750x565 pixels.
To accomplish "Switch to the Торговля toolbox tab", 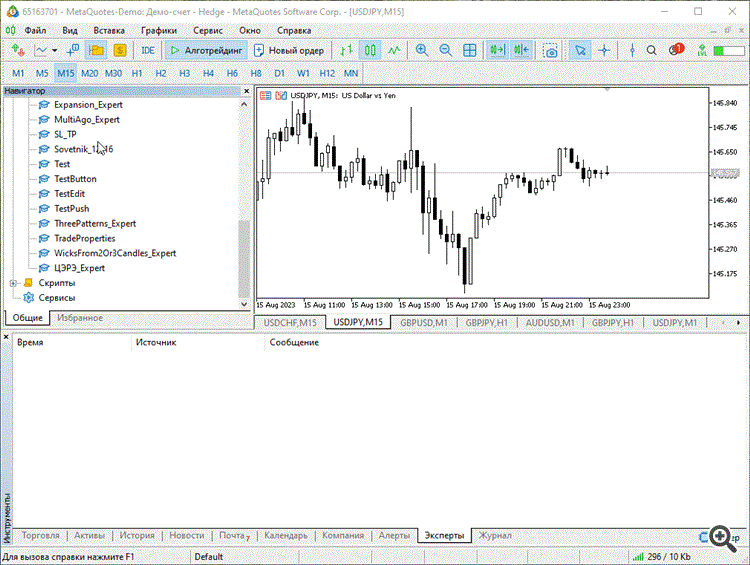I will click(x=41, y=536).
